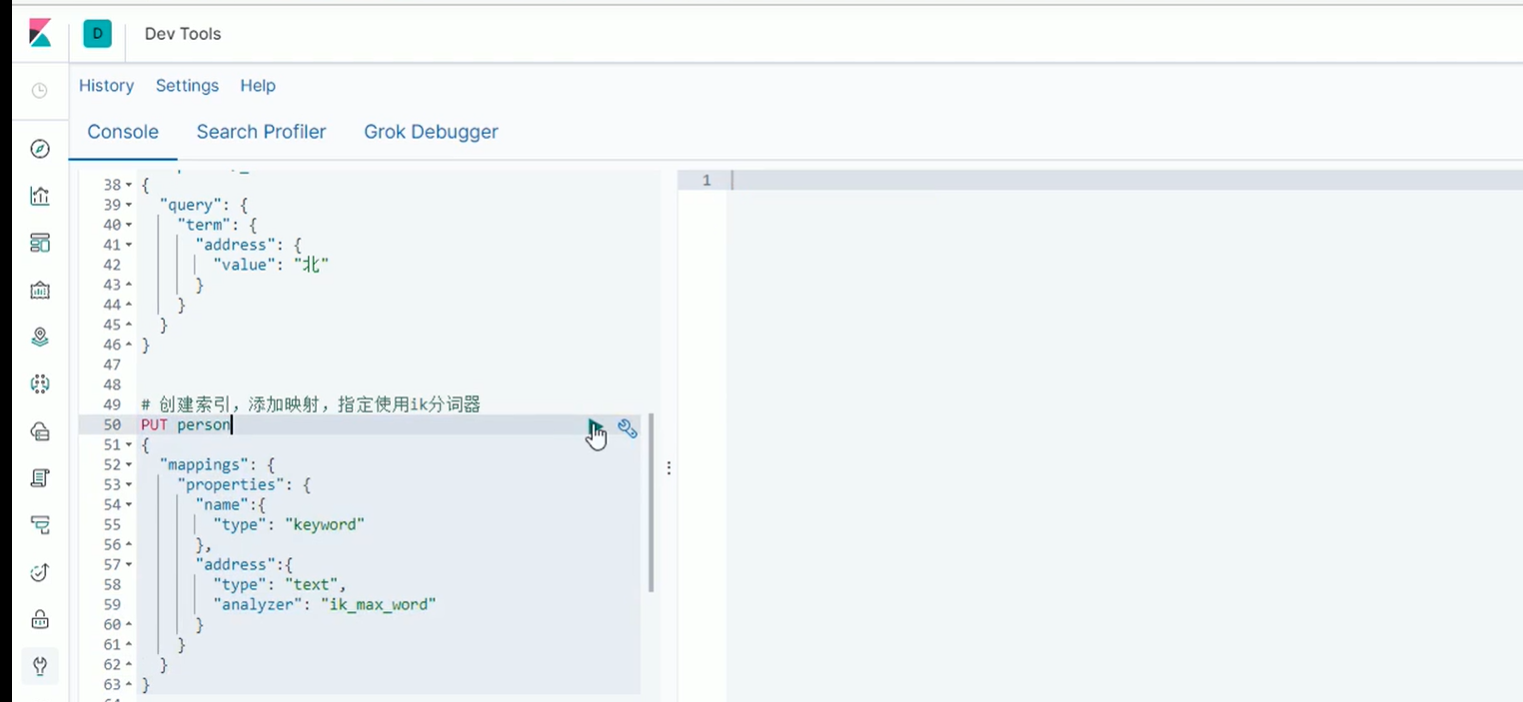Open Maps icon in sidebar
The width and height of the screenshot is (1523, 702).
coord(40,337)
